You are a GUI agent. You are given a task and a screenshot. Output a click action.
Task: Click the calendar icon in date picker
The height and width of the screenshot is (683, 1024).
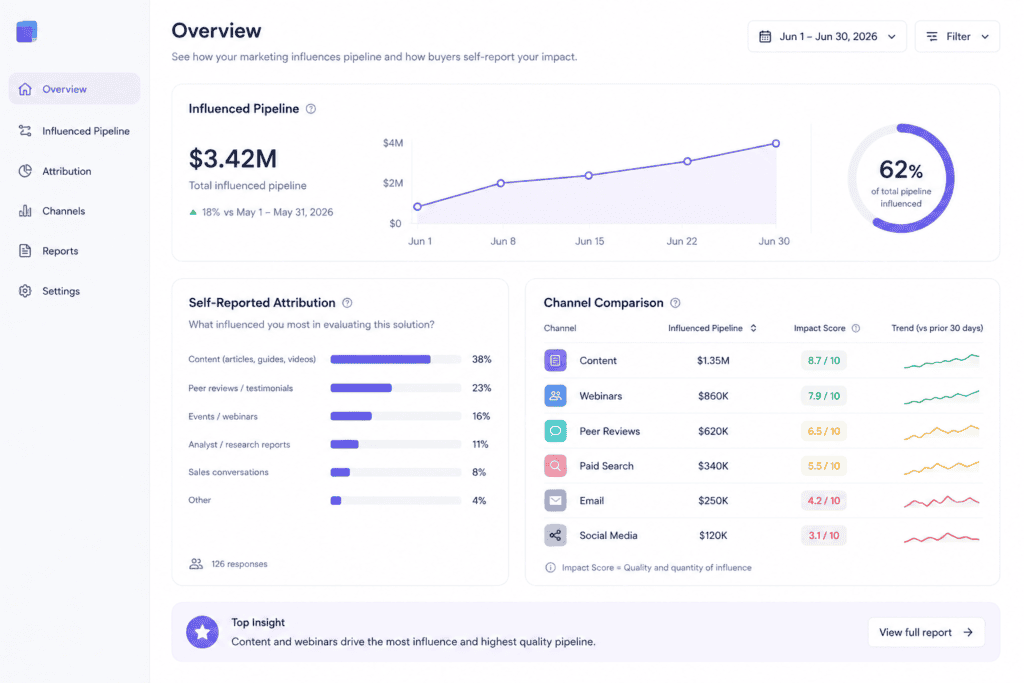[765, 37]
